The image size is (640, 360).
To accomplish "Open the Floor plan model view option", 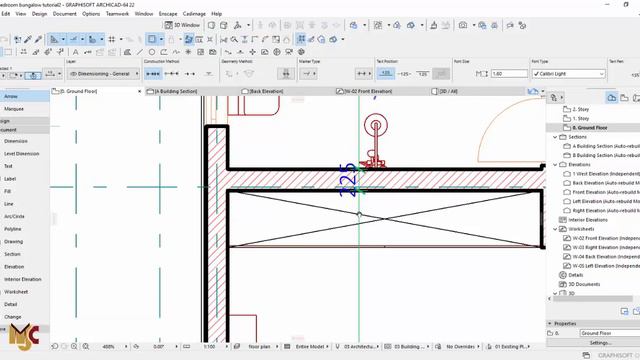I will (259, 347).
